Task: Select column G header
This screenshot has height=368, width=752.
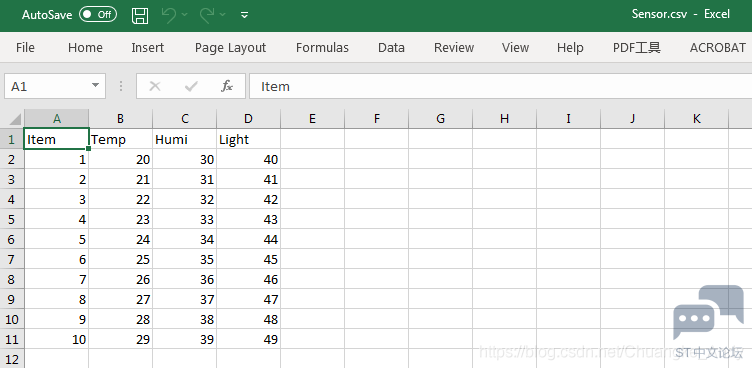Action: tap(440, 119)
